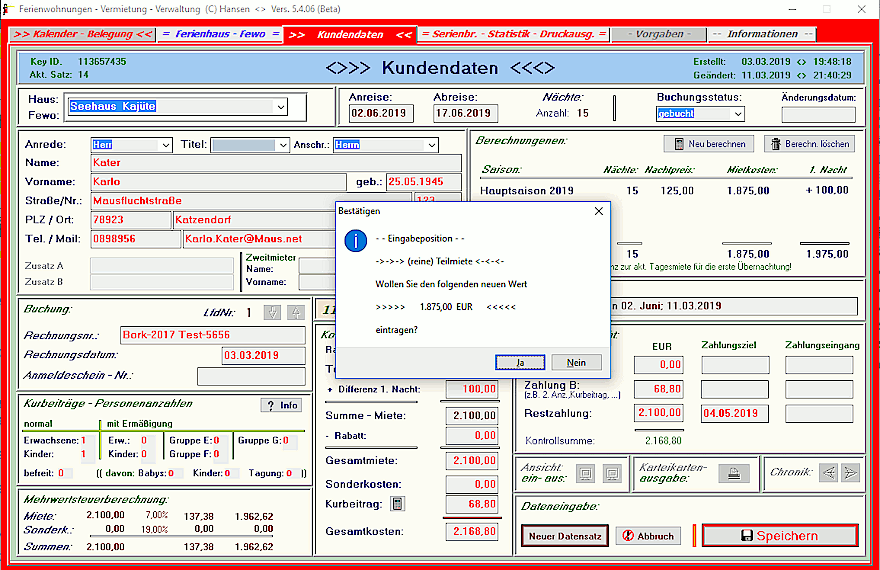The height and width of the screenshot is (570, 880).
Task: Open the Titel combo box
Action: (283, 145)
